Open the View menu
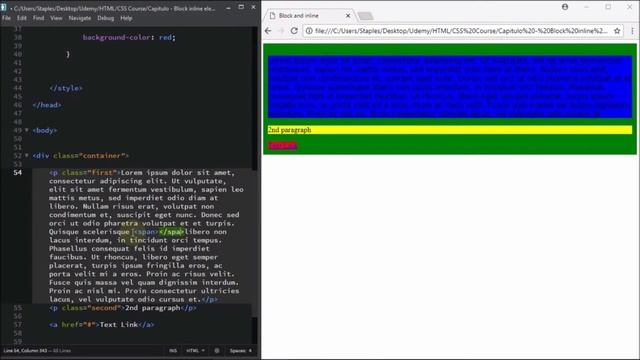 [x=56, y=18]
